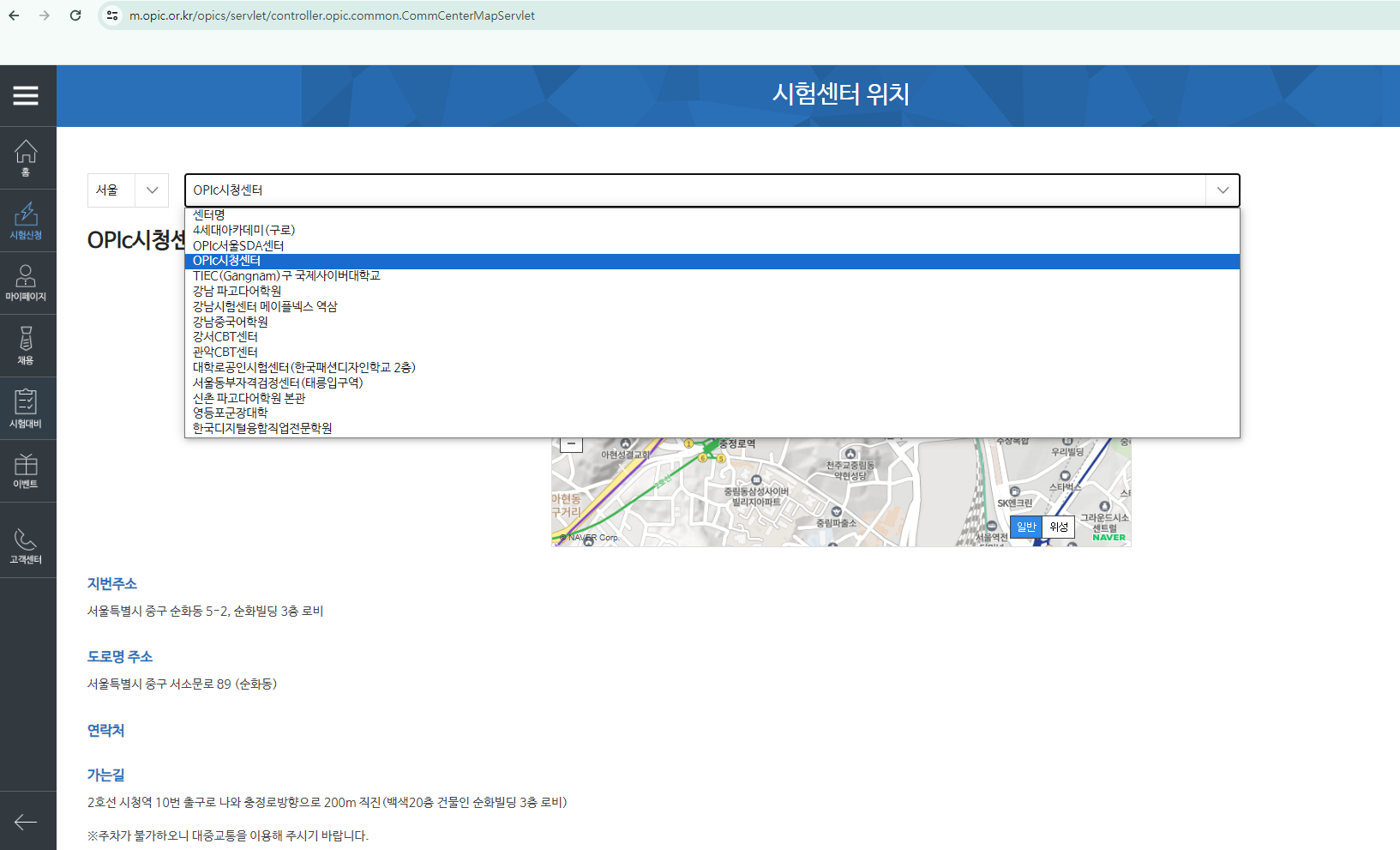Open 이벤트 gift box sidebar icon
Image resolution: width=1400 pixels, height=850 pixels.
pos(27,470)
